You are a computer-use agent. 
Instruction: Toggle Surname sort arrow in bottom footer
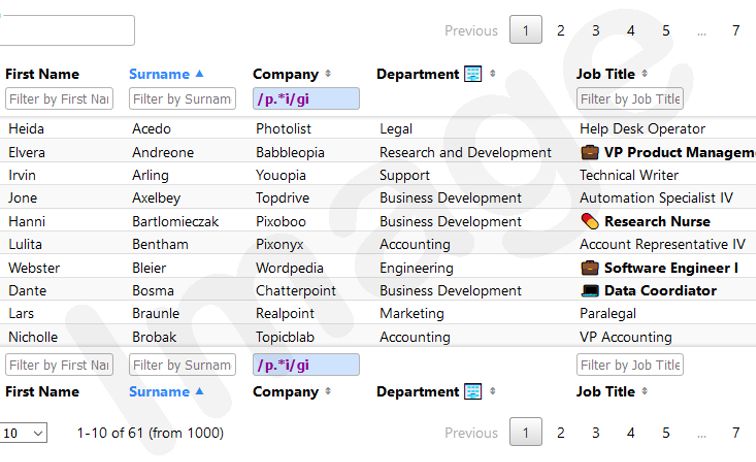pyautogui.click(x=199, y=392)
